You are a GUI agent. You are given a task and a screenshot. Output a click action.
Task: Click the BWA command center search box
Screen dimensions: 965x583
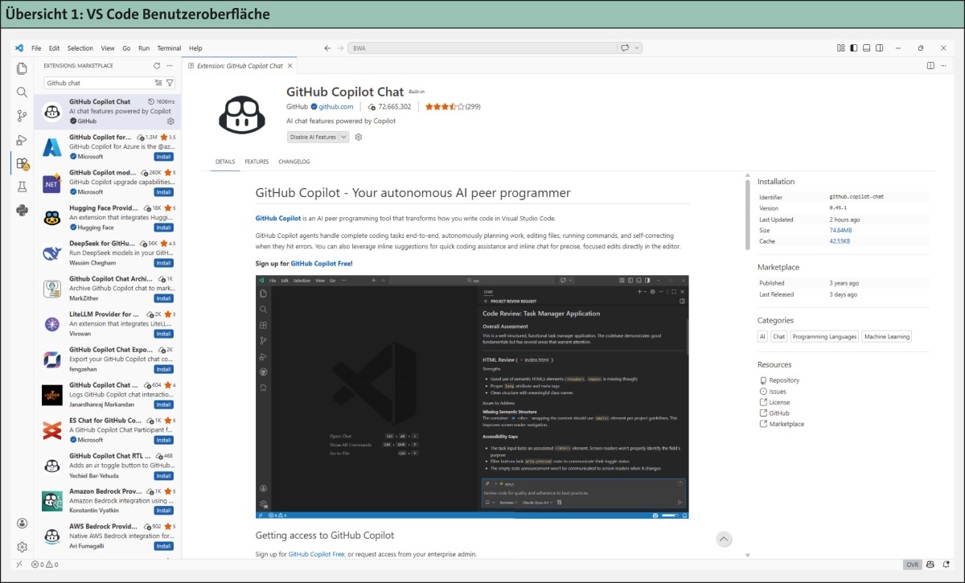coord(483,48)
